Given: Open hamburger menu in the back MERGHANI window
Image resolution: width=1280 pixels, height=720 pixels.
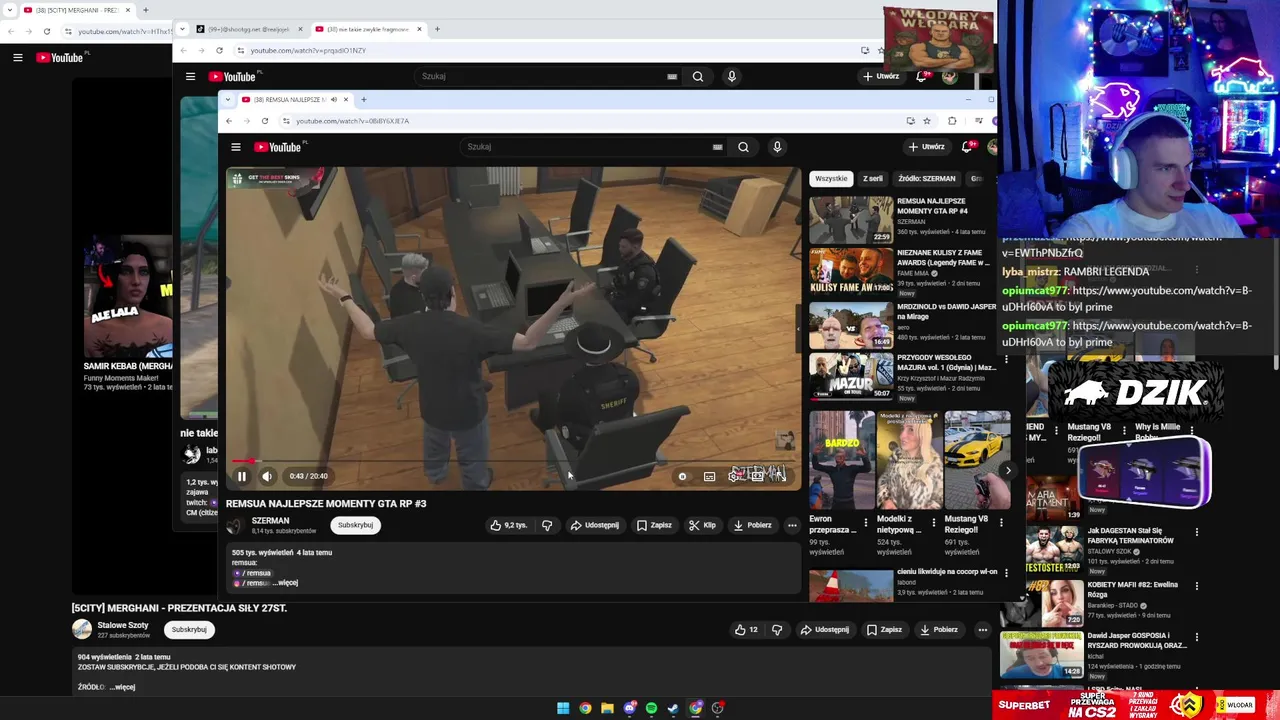Looking at the screenshot, I should [17, 57].
